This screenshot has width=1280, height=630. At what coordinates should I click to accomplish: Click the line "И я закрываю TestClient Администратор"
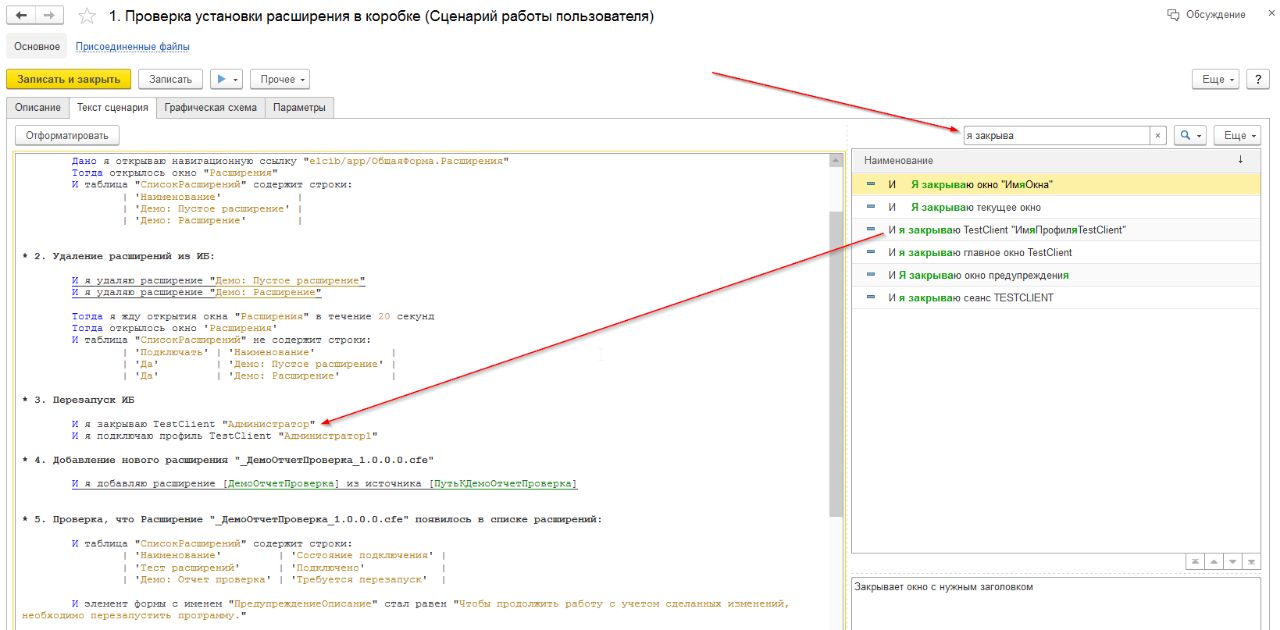(193, 424)
